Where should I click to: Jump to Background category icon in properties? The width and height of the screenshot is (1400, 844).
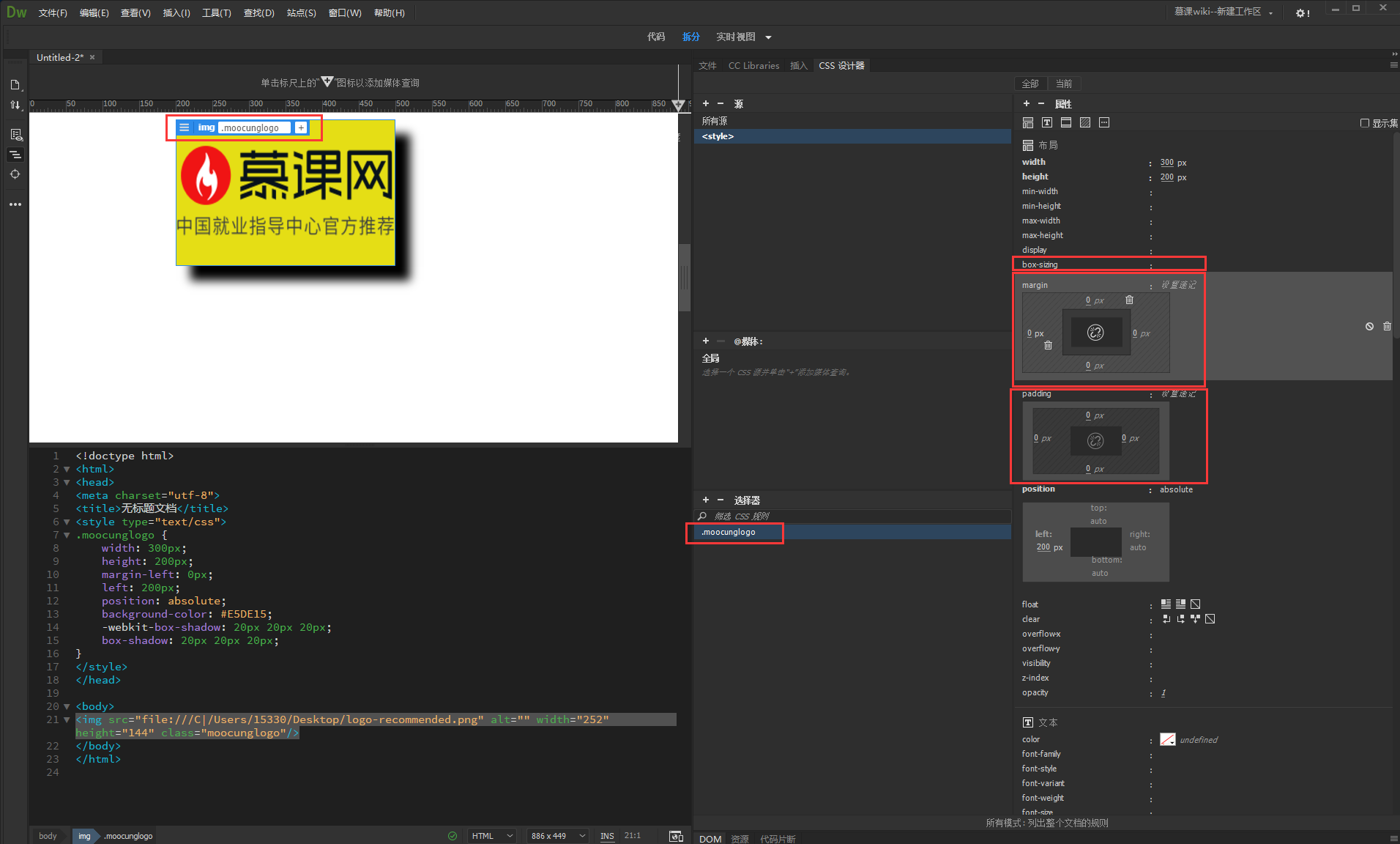(1085, 122)
